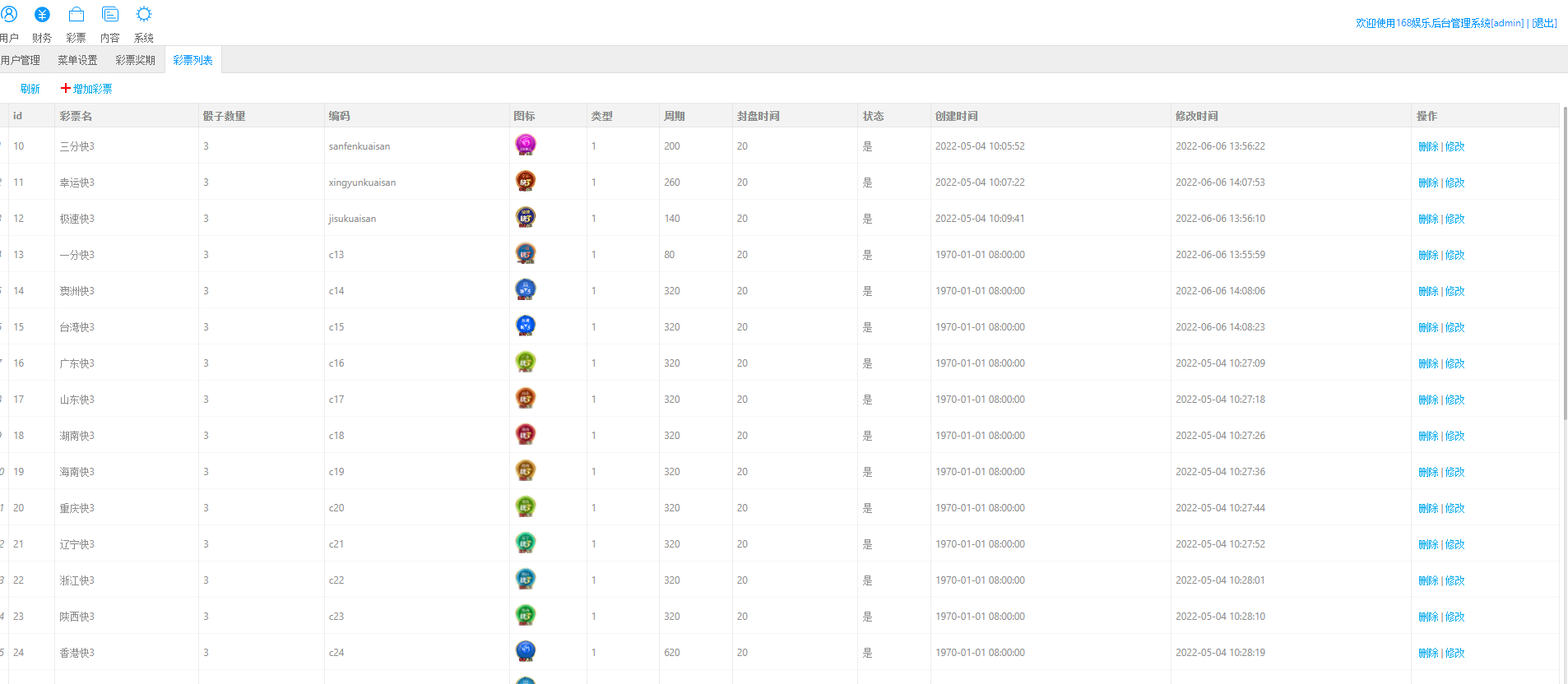
Task: Click 删除 for the 三分快3 row
Action: pyautogui.click(x=1428, y=146)
